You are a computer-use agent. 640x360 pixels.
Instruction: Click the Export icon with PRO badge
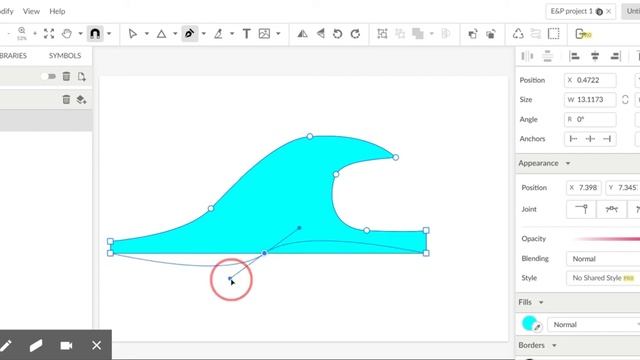(583, 33)
